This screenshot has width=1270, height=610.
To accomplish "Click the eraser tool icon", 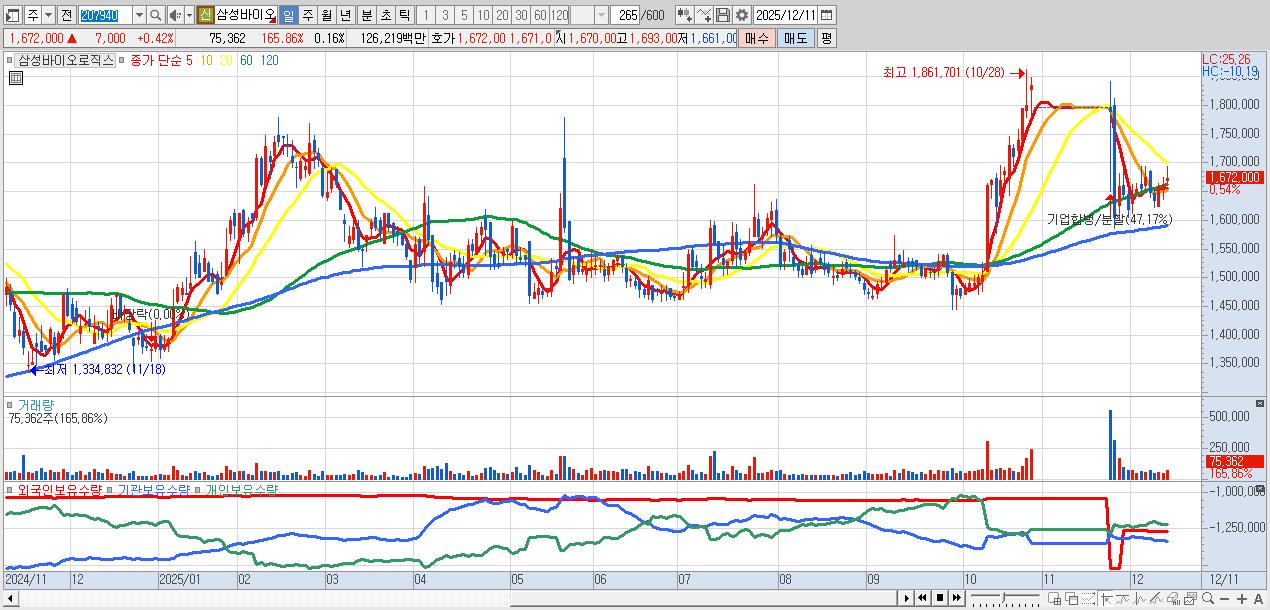I will coord(1173,598).
